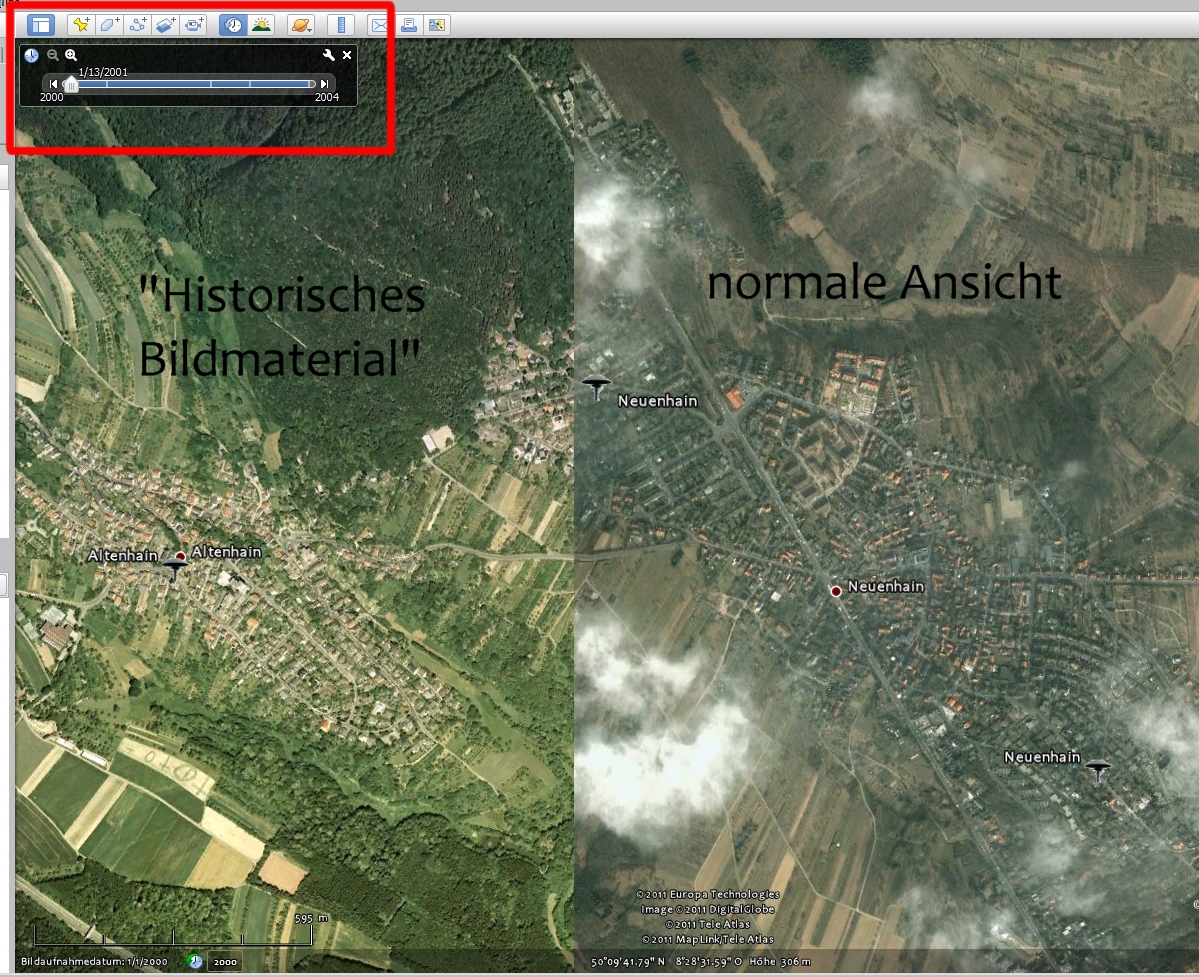This screenshot has height=977, width=1199.
Task: Open the planet switcher dropdown
Action: coord(300,25)
